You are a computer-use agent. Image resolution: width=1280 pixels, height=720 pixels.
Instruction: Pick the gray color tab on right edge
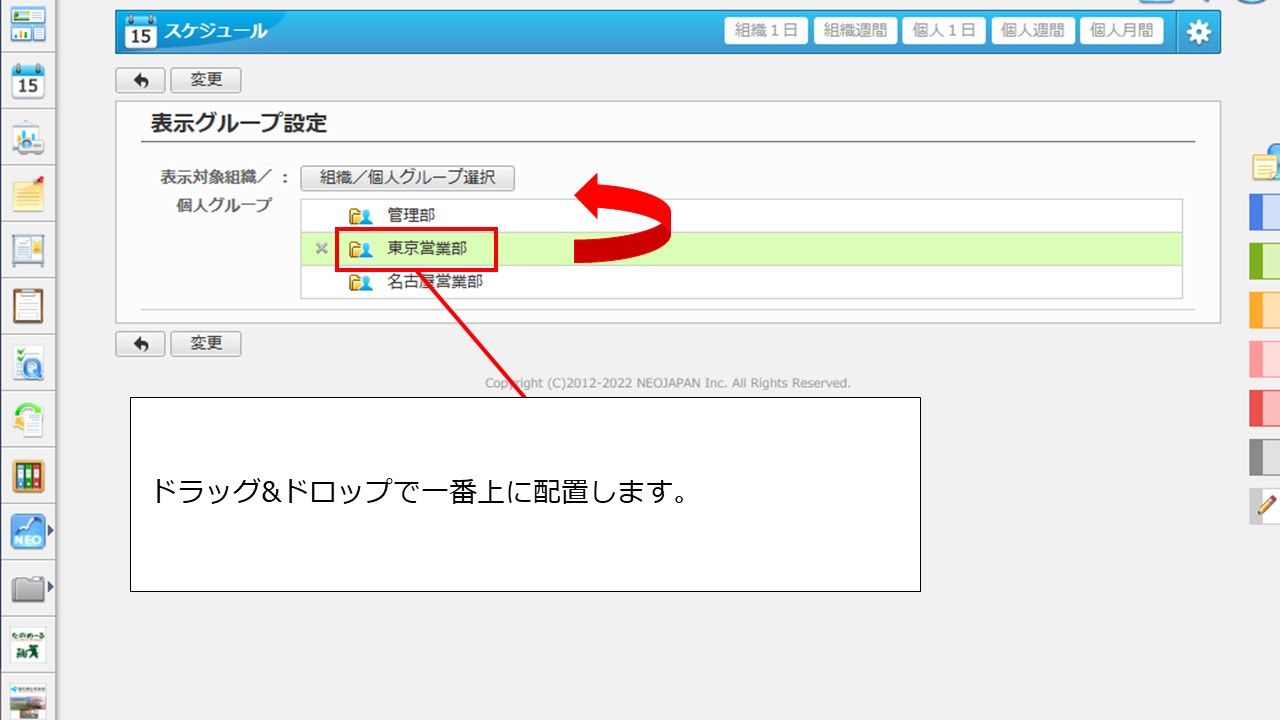pos(1265,457)
